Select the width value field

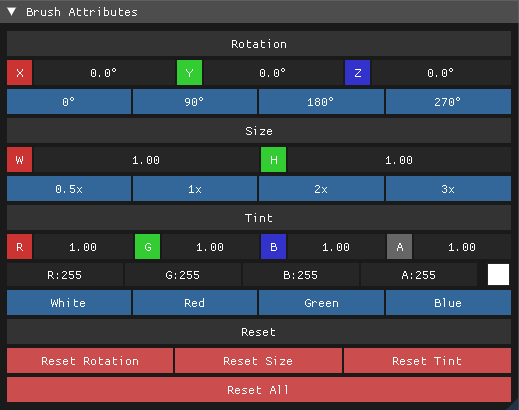tap(146, 160)
